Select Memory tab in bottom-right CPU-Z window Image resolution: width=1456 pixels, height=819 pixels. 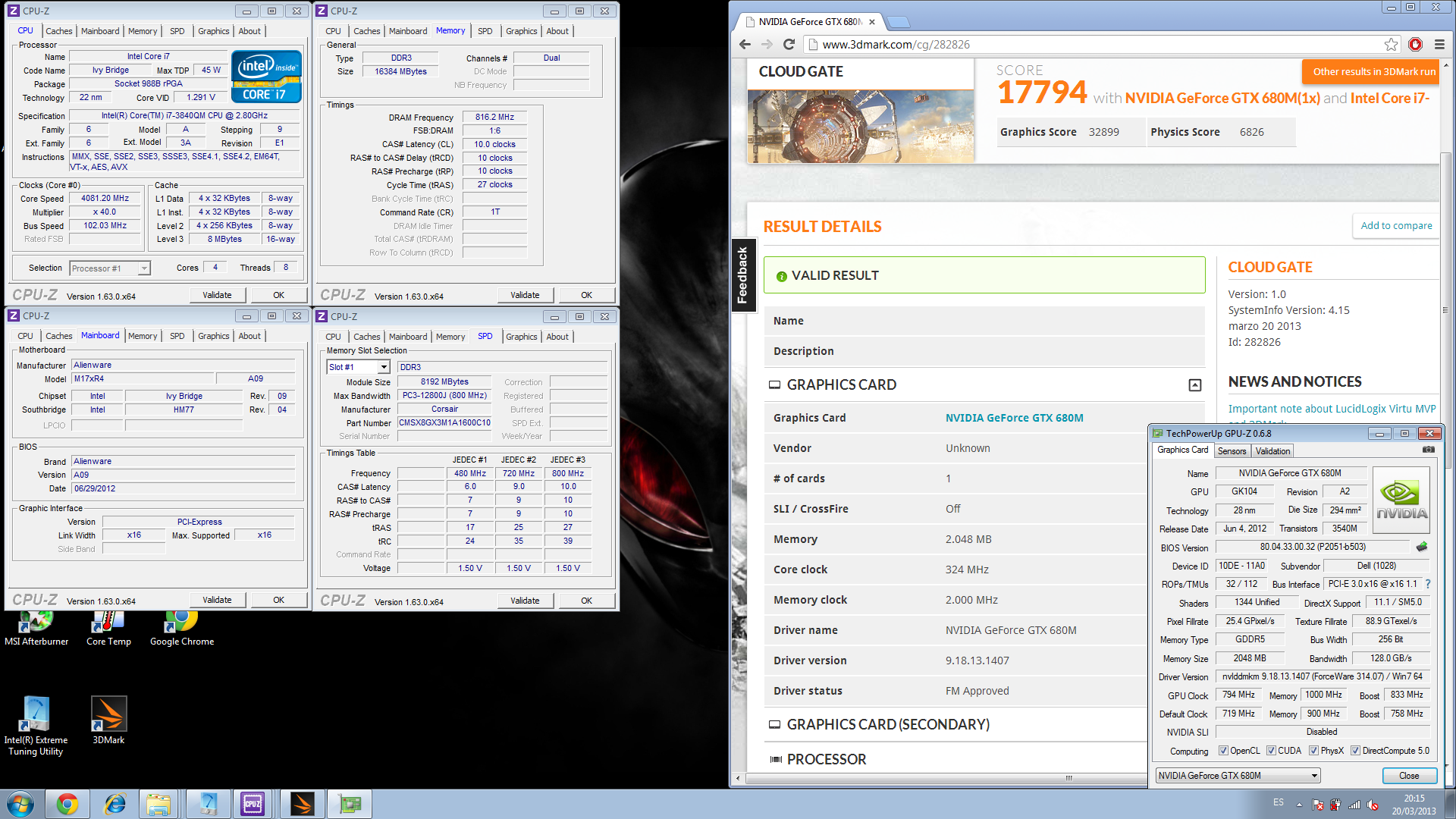tap(450, 337)
